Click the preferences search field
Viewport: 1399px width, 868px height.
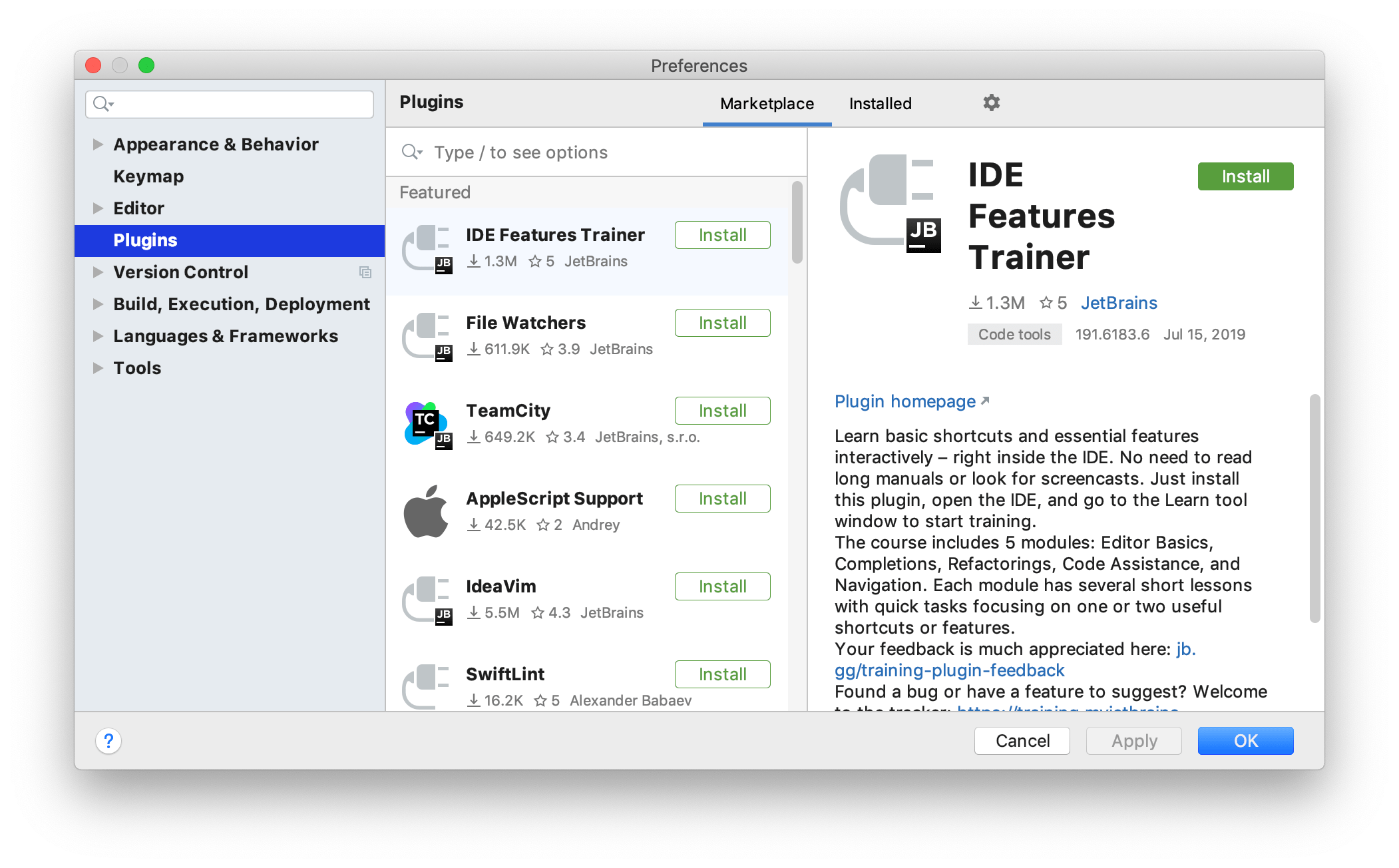230,104
